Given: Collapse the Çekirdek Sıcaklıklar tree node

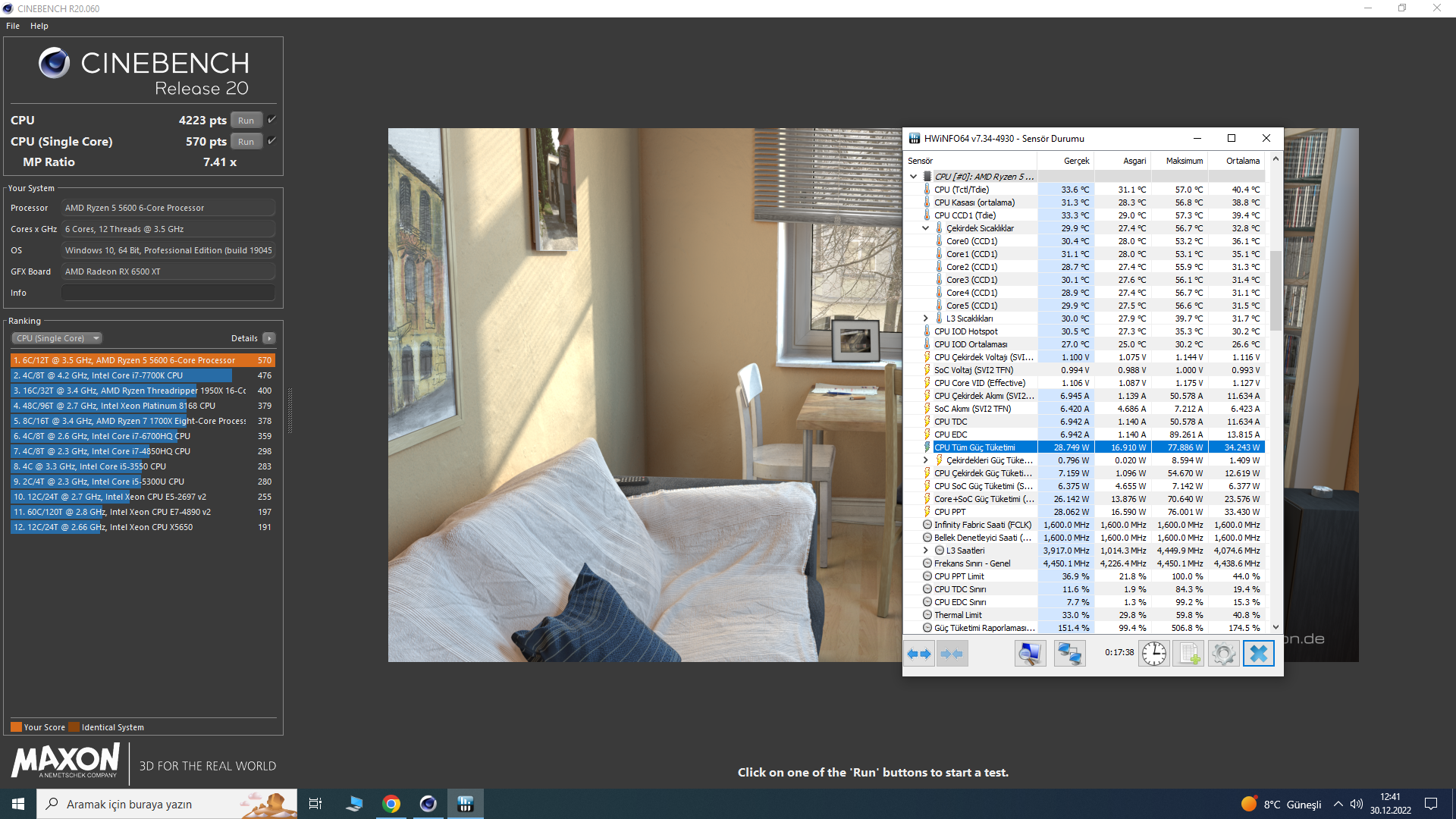Looking at the screenshot, I should [925, 228].
